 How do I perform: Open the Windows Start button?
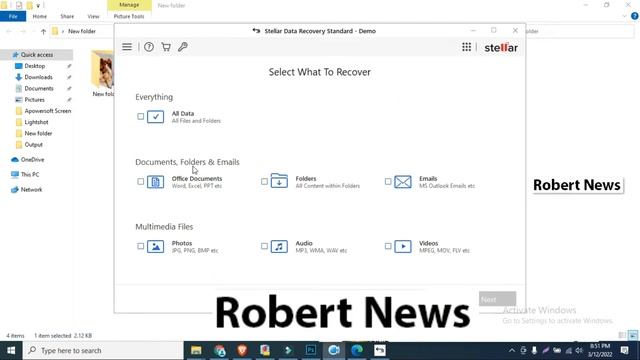11,351
